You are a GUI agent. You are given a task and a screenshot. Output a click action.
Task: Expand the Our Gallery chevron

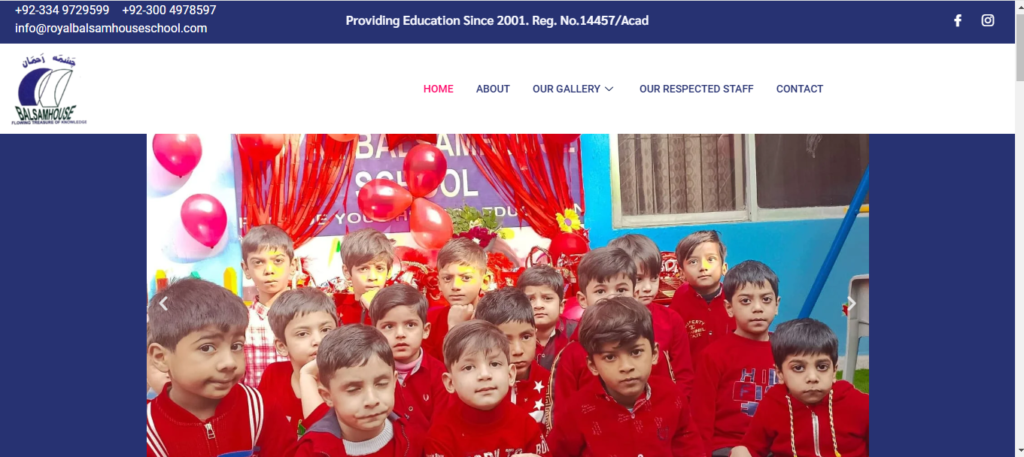609,89
